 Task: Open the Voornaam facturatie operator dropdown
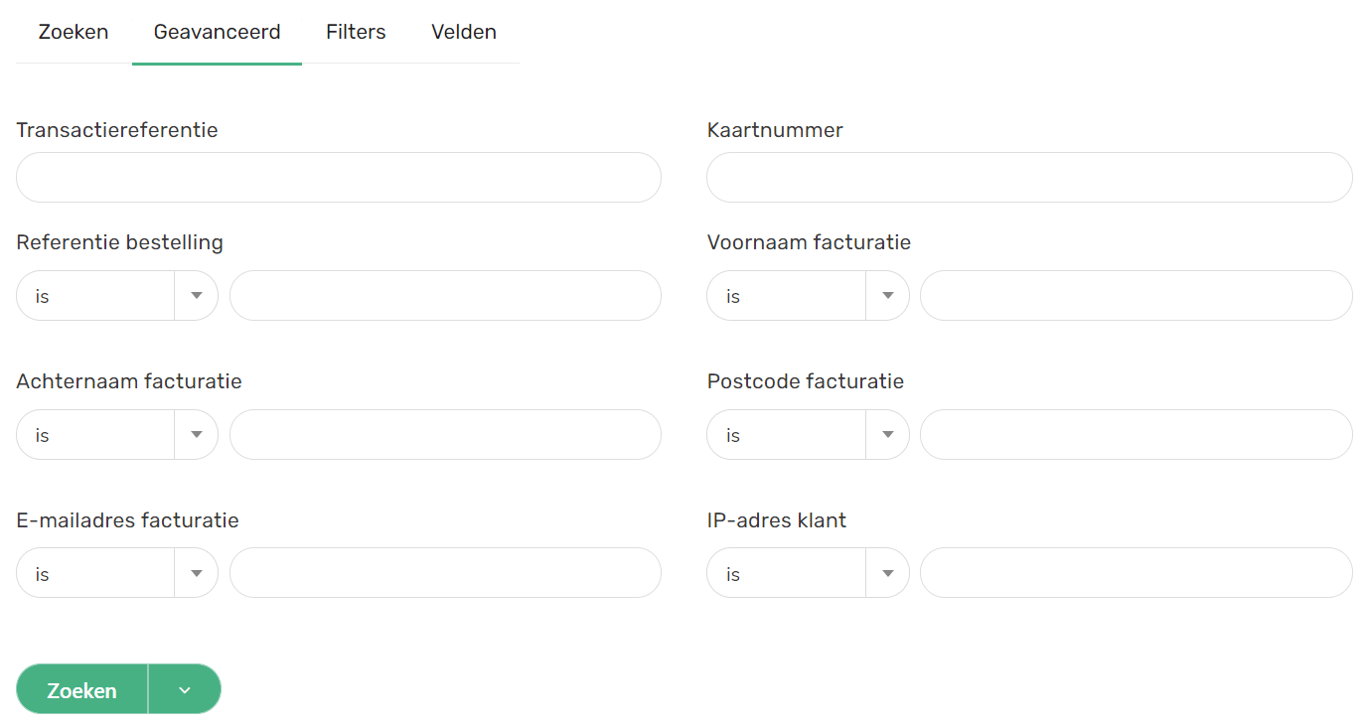[807, 296]
